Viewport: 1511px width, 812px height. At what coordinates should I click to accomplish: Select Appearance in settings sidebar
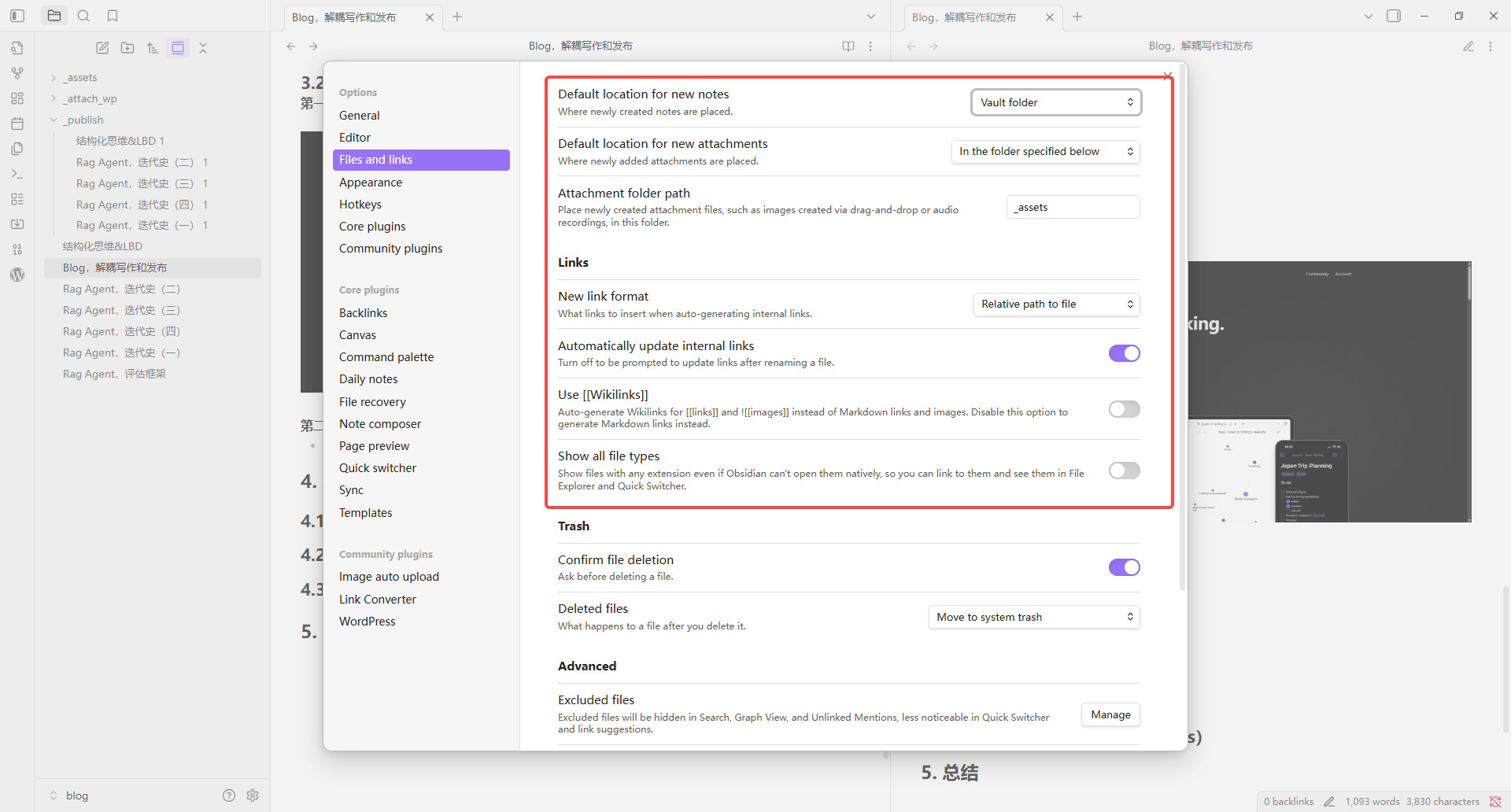coord(371,183)
